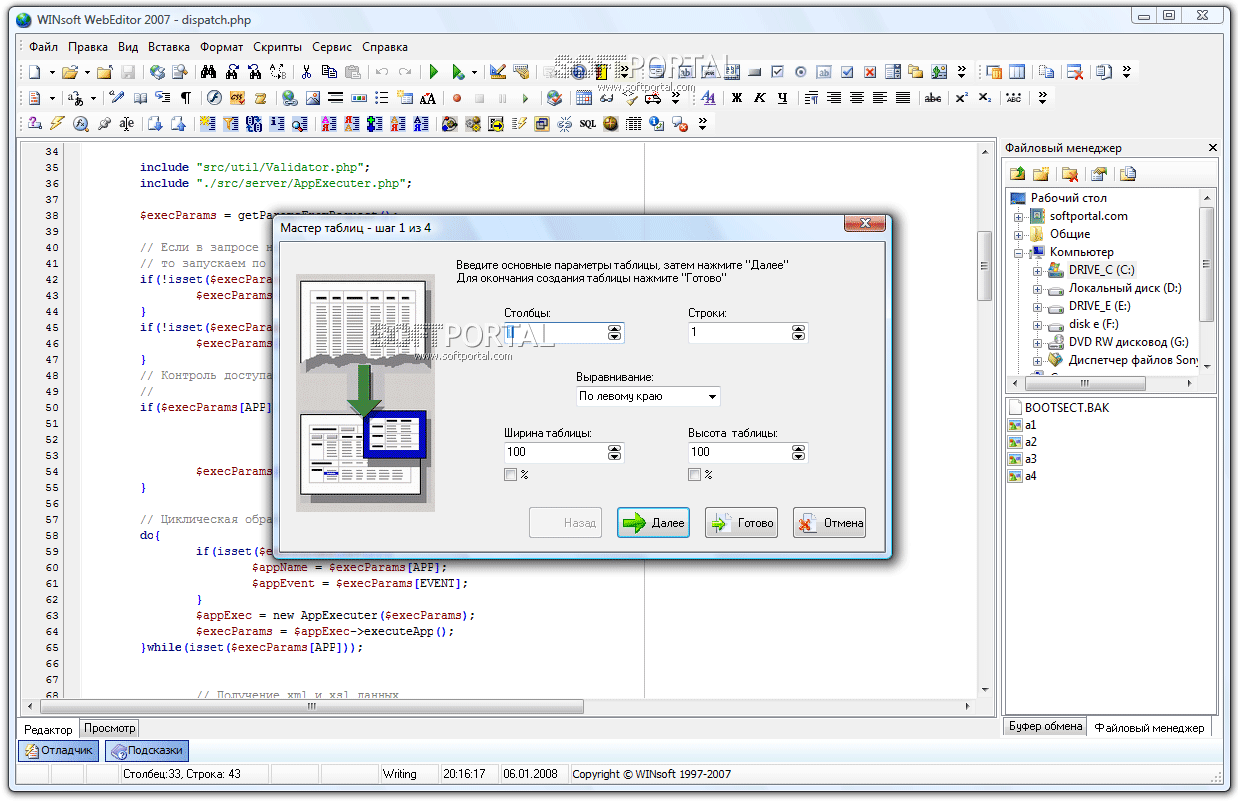Expand the Общие tree node
This screenshot has width=1238, height=804.
(x=1019, y=234)
